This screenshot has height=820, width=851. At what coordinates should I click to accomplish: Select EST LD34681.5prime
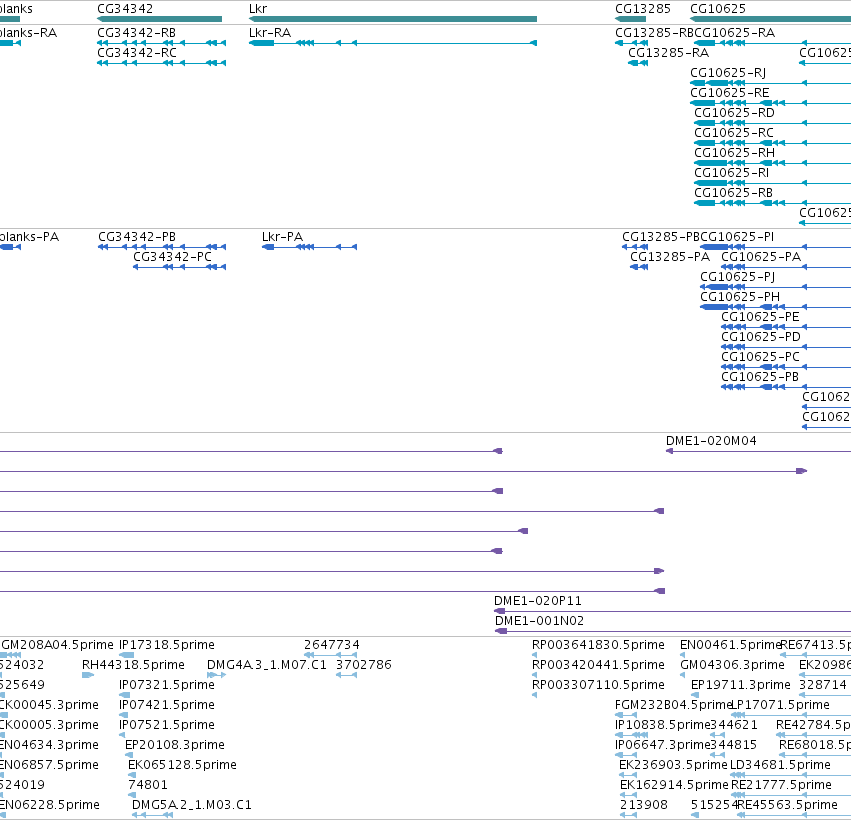(x=780, y=765)
